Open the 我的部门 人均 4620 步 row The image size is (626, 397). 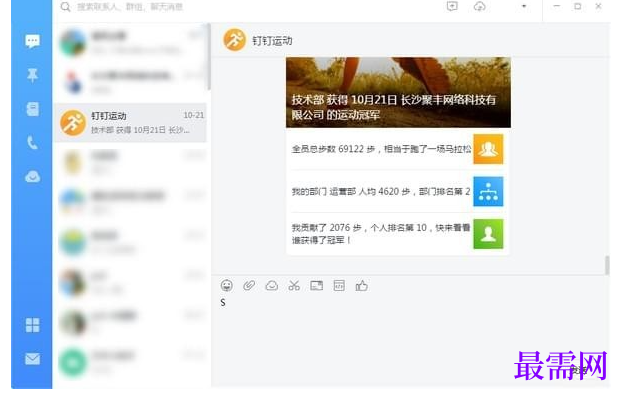[398, 191]
